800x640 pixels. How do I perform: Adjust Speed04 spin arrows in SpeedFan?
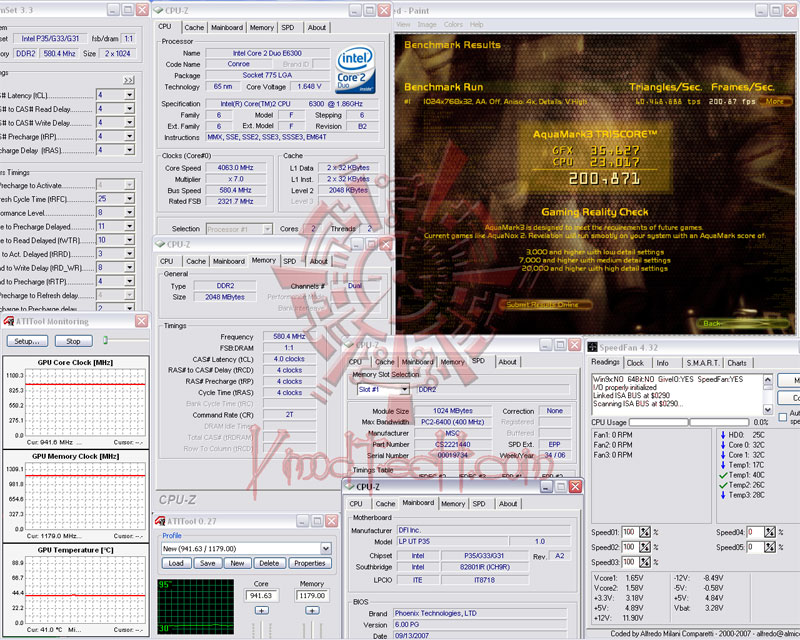click(x=769, y=532)
